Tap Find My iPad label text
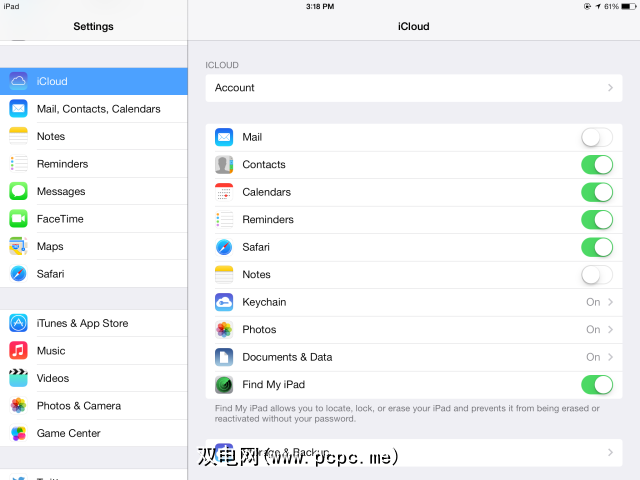Image resolution: width=640 pixels, height=480 pixels. tap(273, 384)
